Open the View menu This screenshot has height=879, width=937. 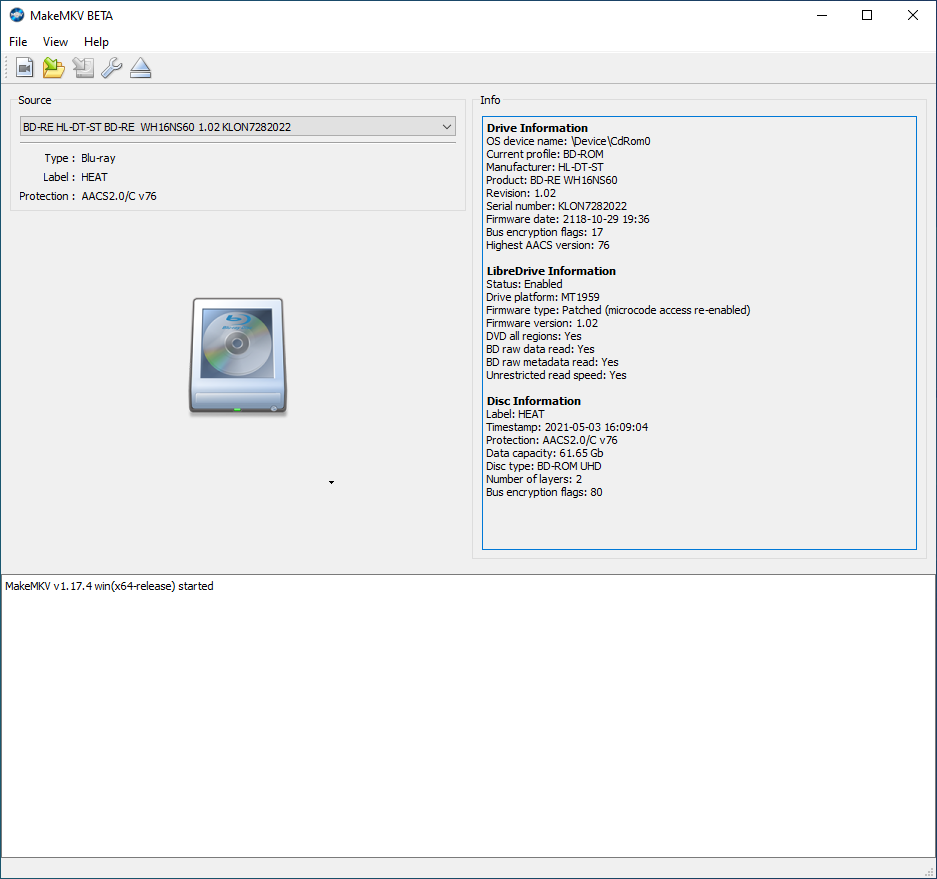55,42
